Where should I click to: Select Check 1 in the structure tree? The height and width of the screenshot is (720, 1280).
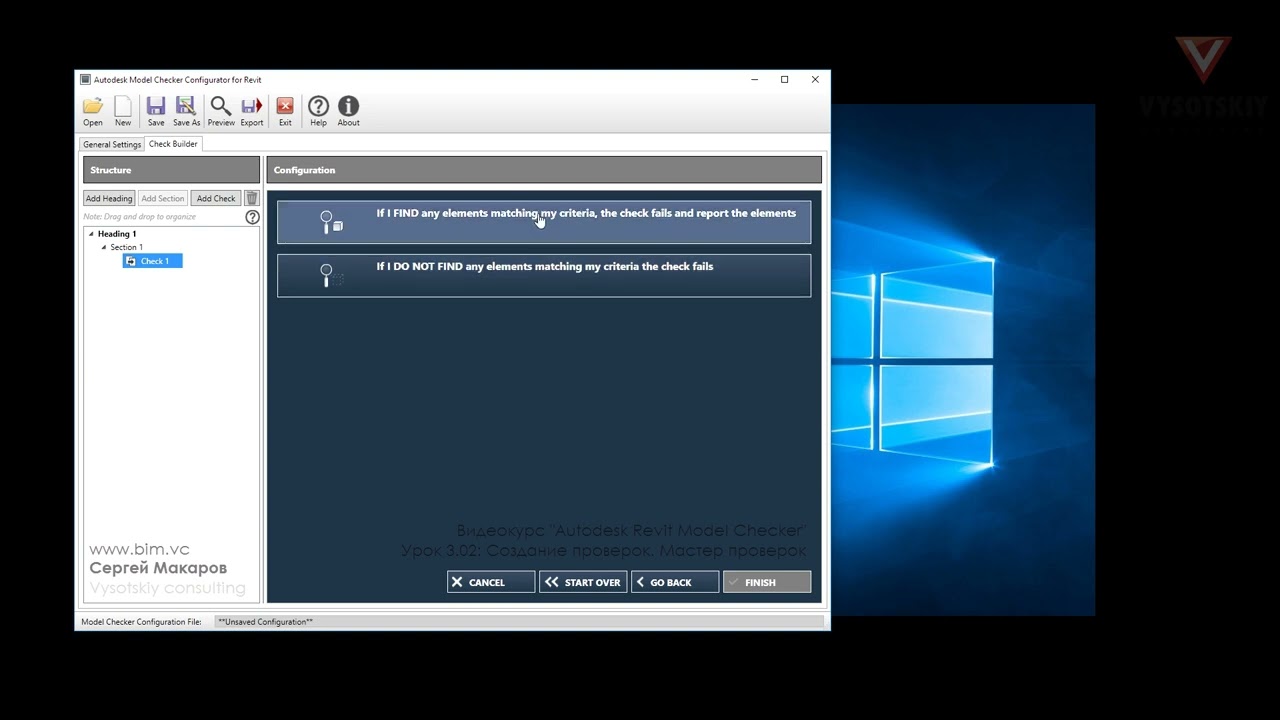[x=152, y=261]
